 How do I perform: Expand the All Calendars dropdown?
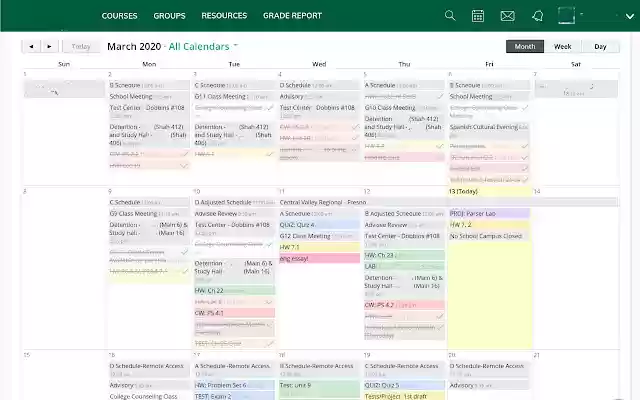(203, 47)
